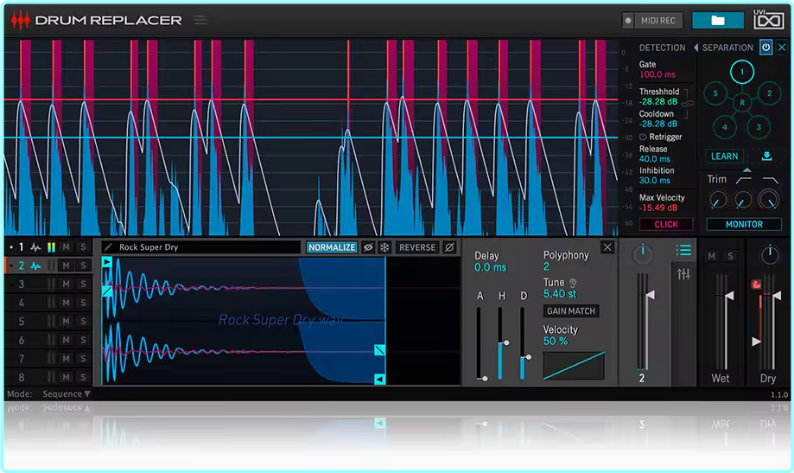
Task: Click the Separation power icon
Action: [766, 47]
